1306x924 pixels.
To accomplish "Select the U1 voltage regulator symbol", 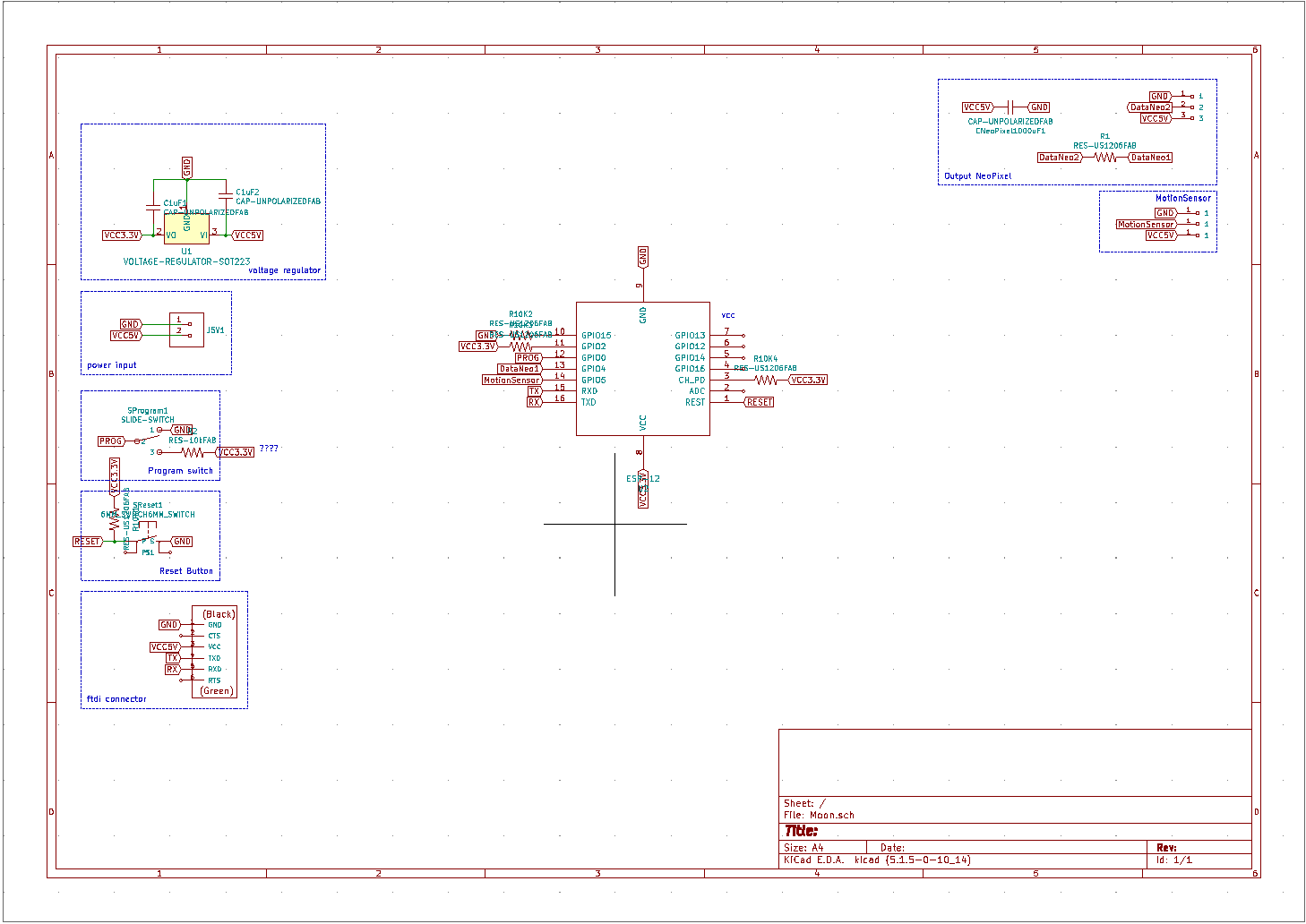I will click(186, 228).
